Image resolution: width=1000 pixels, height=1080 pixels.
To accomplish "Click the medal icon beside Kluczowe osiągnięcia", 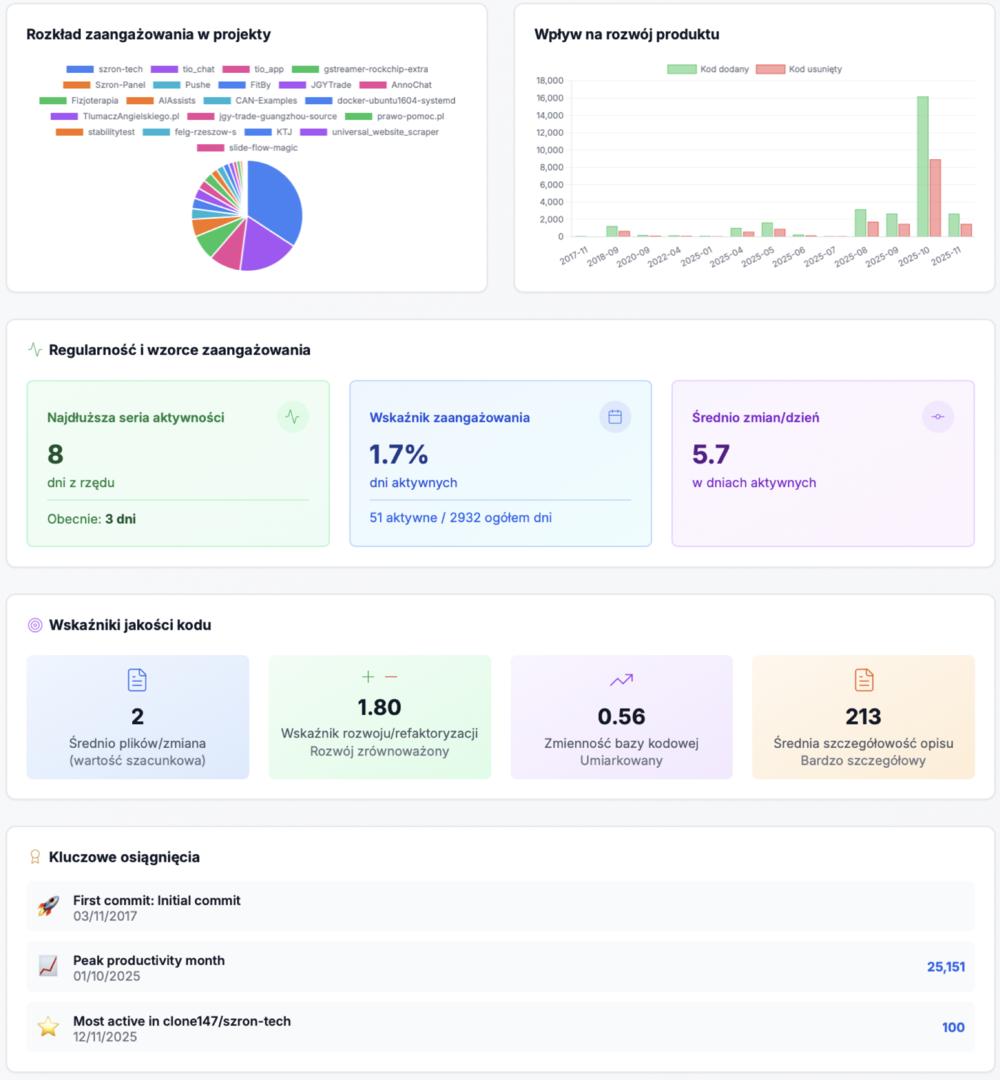I will tap(33, 857).
